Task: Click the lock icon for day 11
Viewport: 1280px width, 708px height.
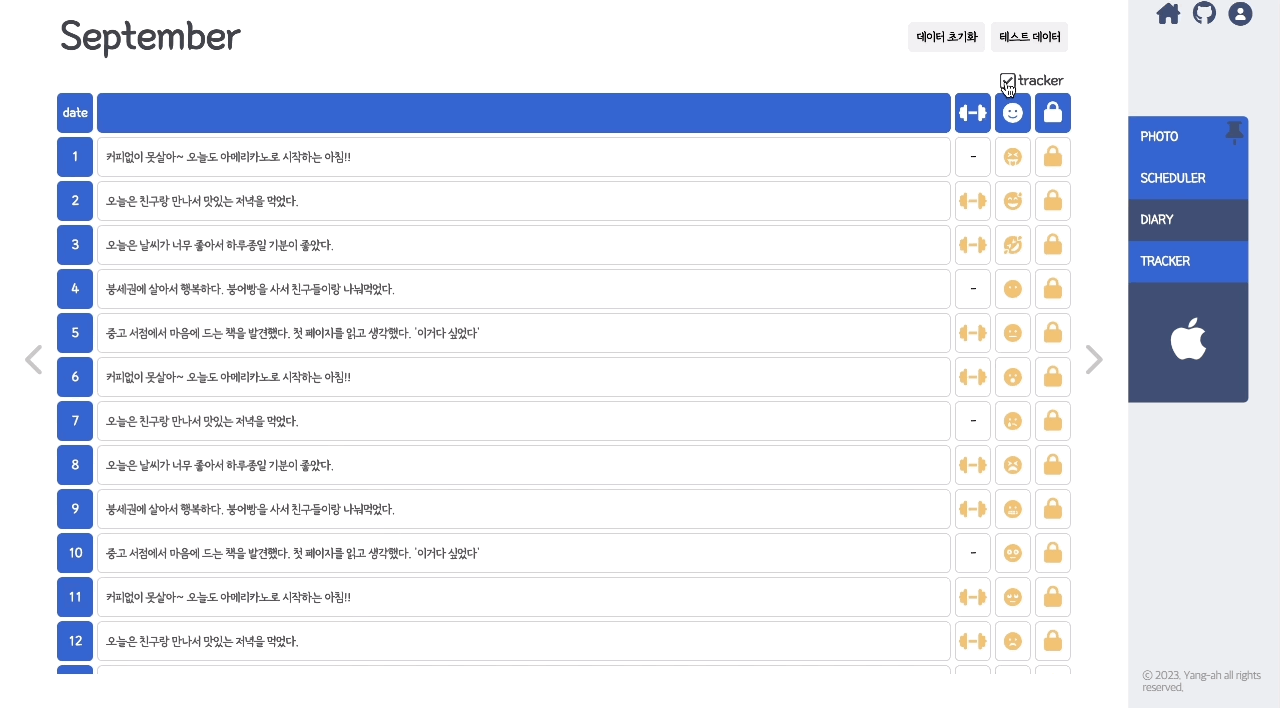Action: pyautogui.click(x=1053, y=597)
